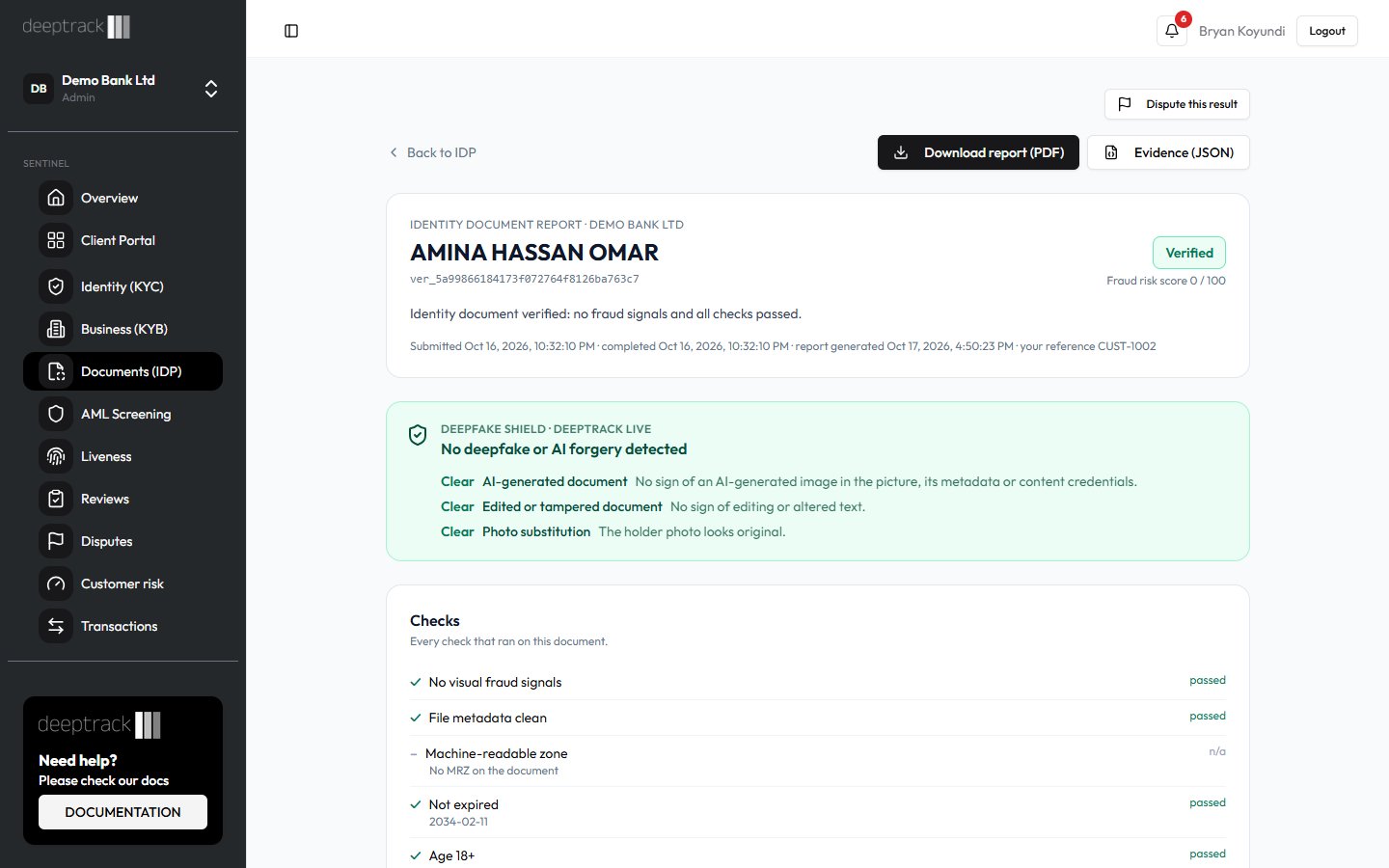Click No deepfake or AI forgery detected heading
1389x868 pixels.
click(x=564, y=449)
